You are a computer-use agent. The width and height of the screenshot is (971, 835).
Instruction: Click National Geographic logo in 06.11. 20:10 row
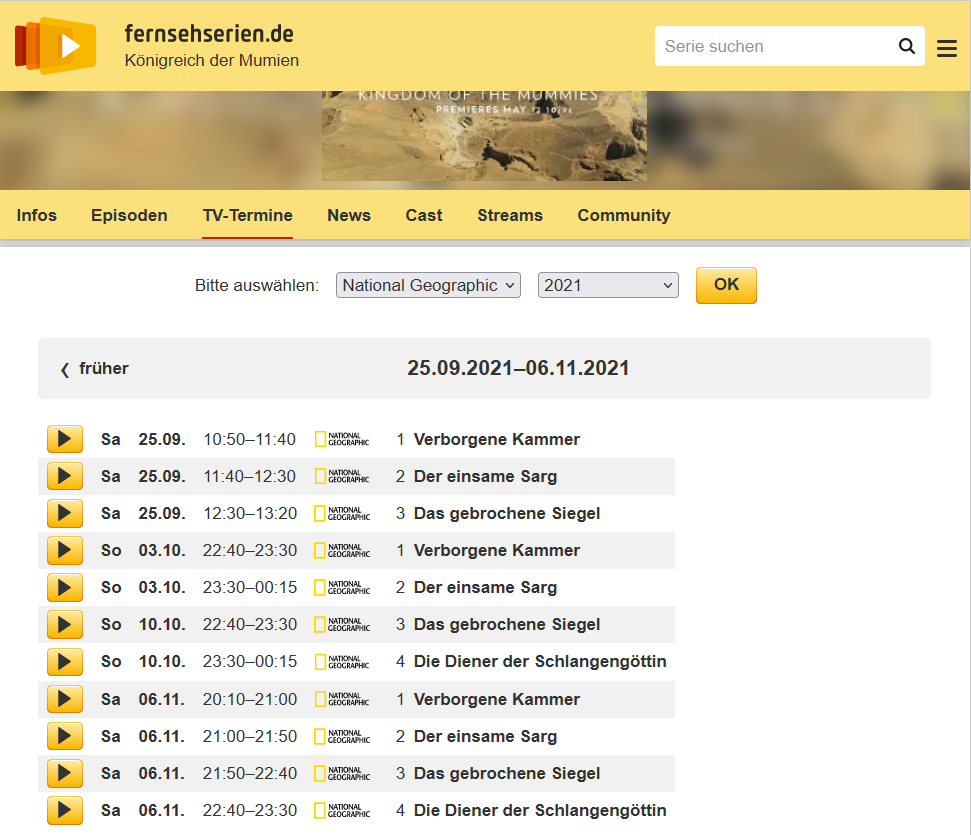(x=342, y=699)
